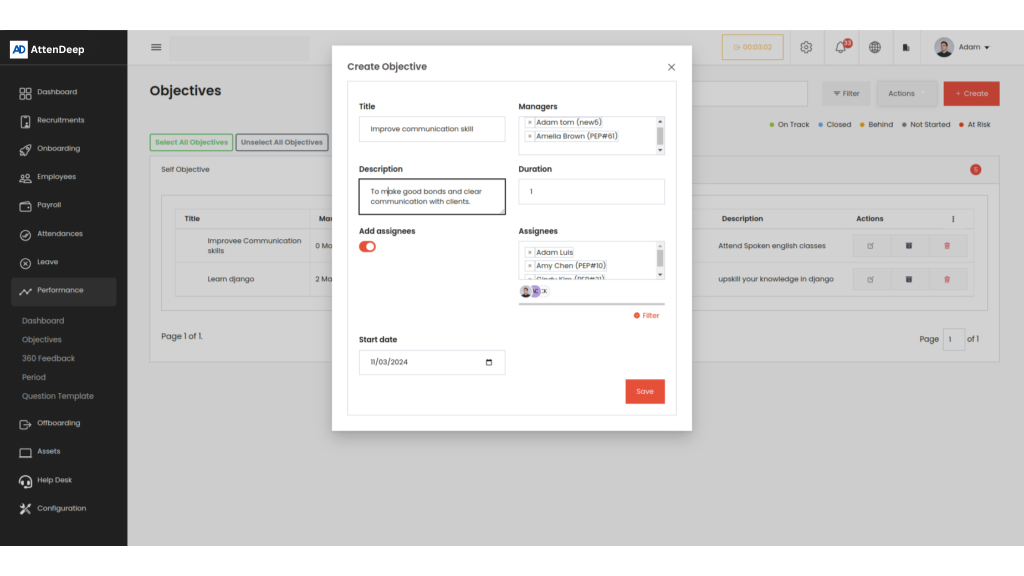
Task: Click the hamburger menu icon
Action: pyautogui.click(x=156, y=47)
